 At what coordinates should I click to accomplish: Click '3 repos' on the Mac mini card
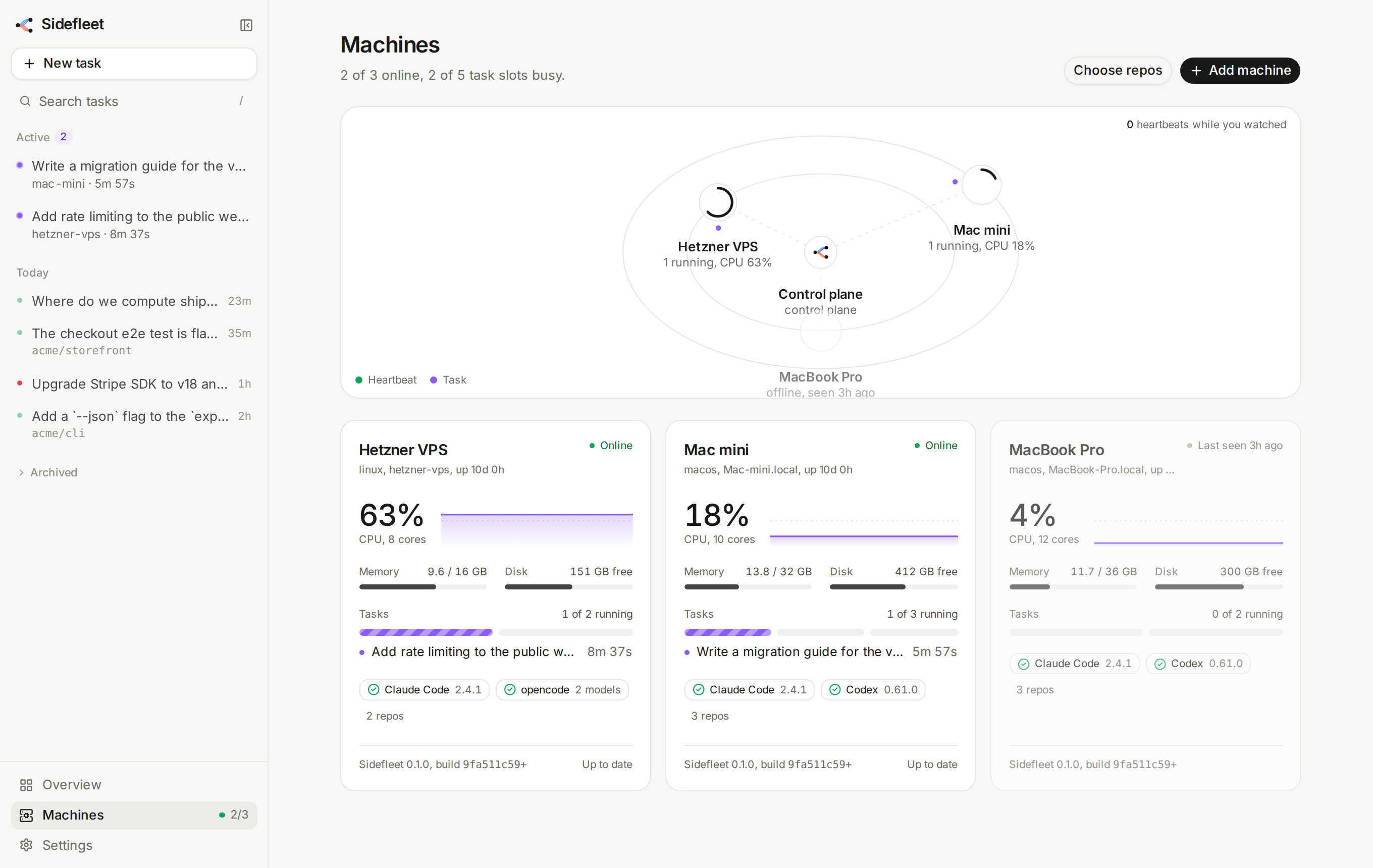click(709, 716)
